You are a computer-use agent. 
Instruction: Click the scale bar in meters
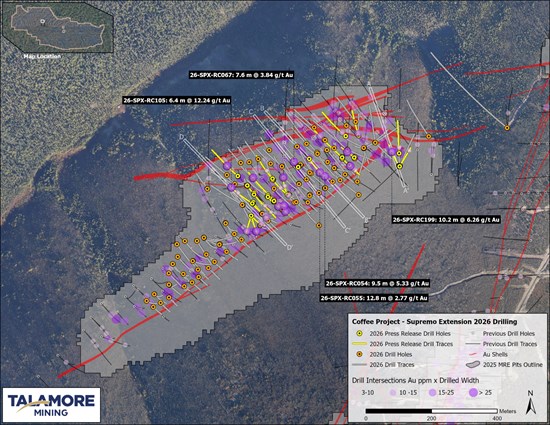tap(431, 411)
